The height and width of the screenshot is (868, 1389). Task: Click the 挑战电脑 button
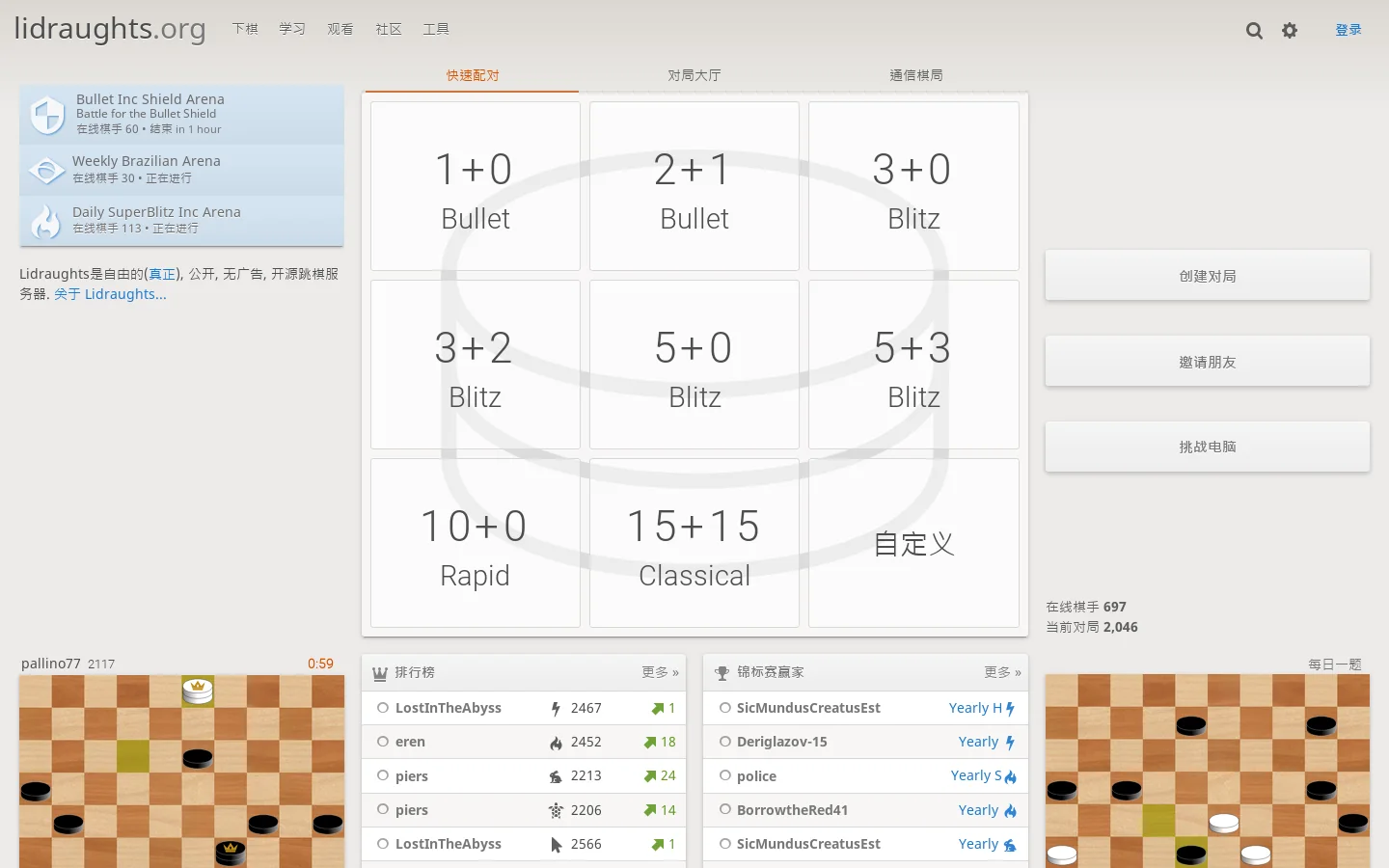pos(1208,447)
